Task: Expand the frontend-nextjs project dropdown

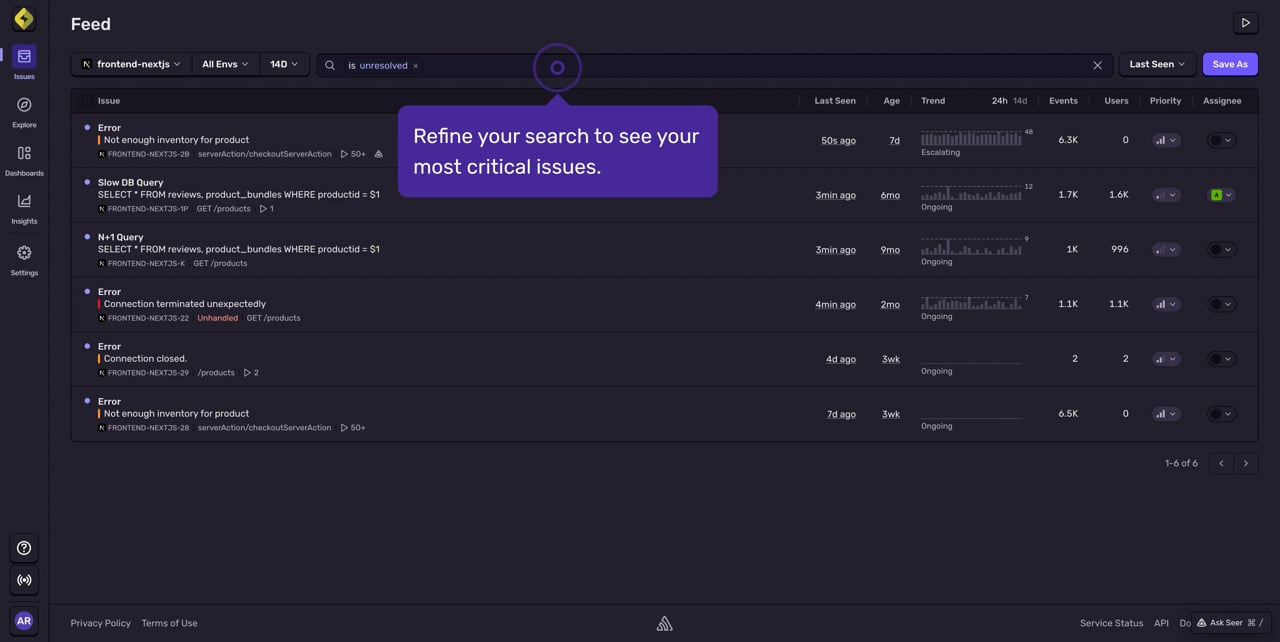Action: (131, 64)
